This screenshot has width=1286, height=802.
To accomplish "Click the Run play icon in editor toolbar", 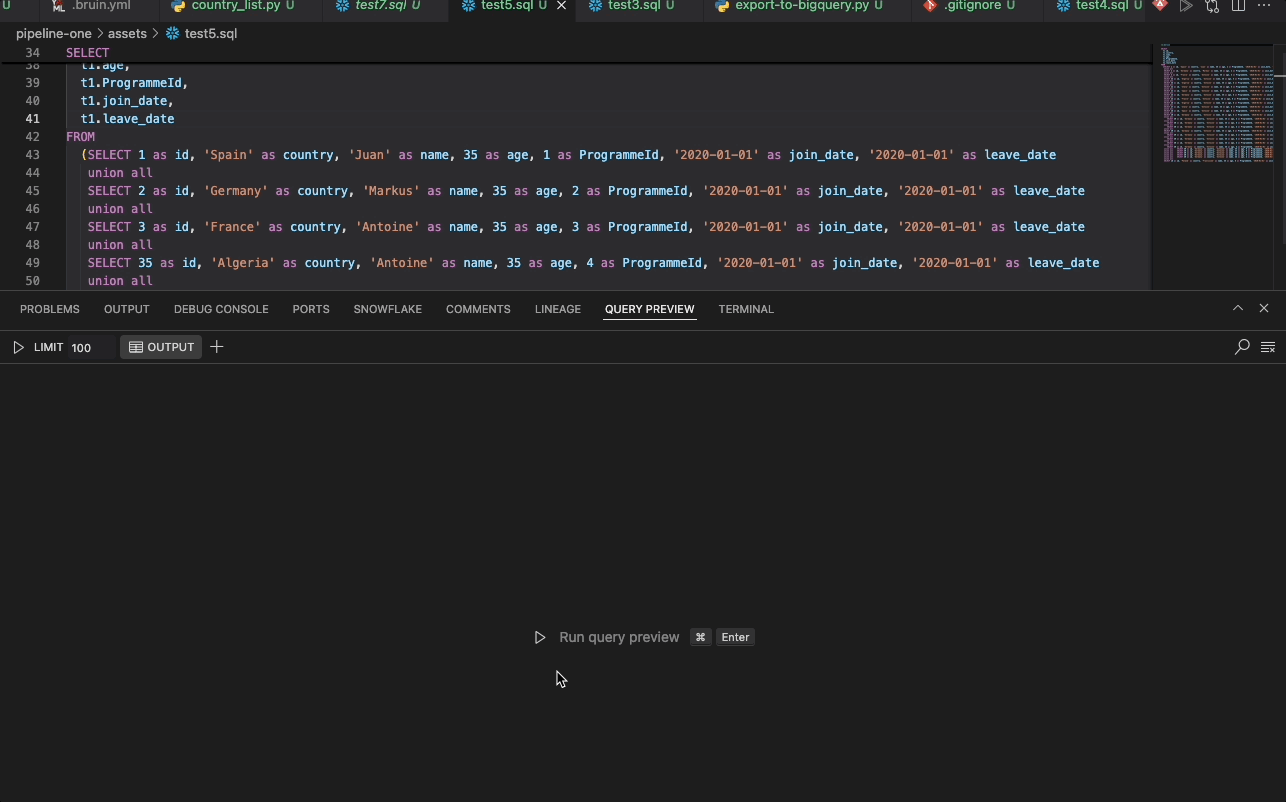I will [x=1186, y=6].
